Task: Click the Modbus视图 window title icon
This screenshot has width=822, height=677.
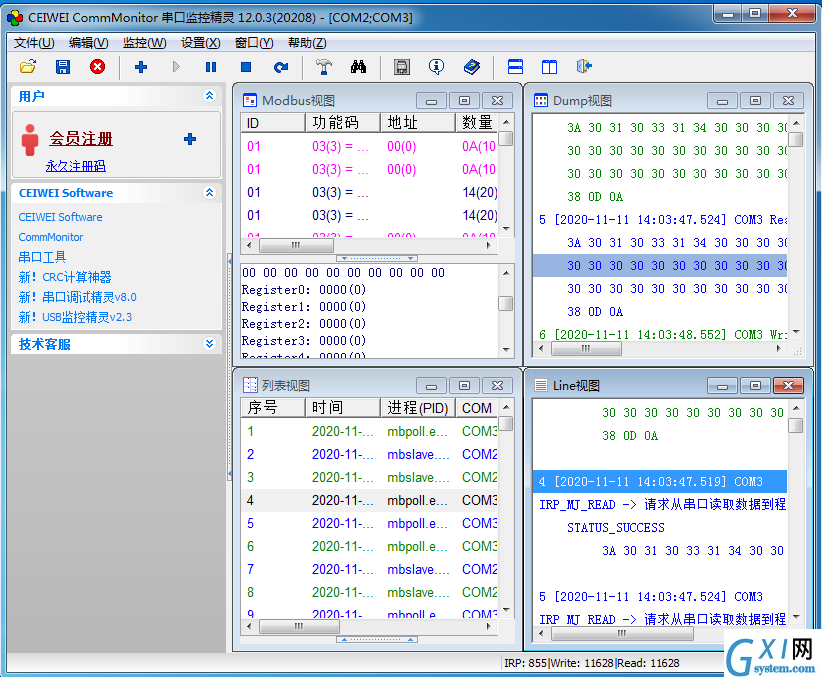Action: [x=250, y=100]
